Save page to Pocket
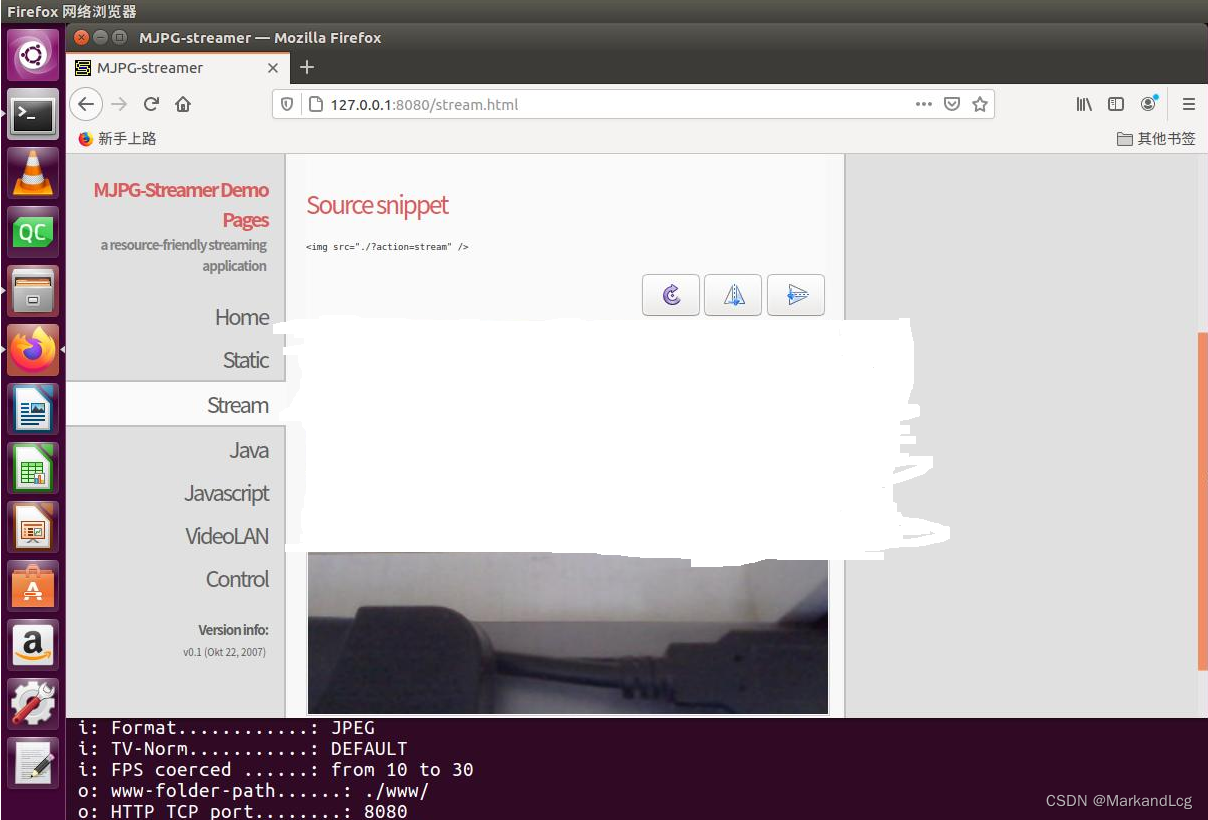Viewport: 1208px width, 820px height. [952, 104]
